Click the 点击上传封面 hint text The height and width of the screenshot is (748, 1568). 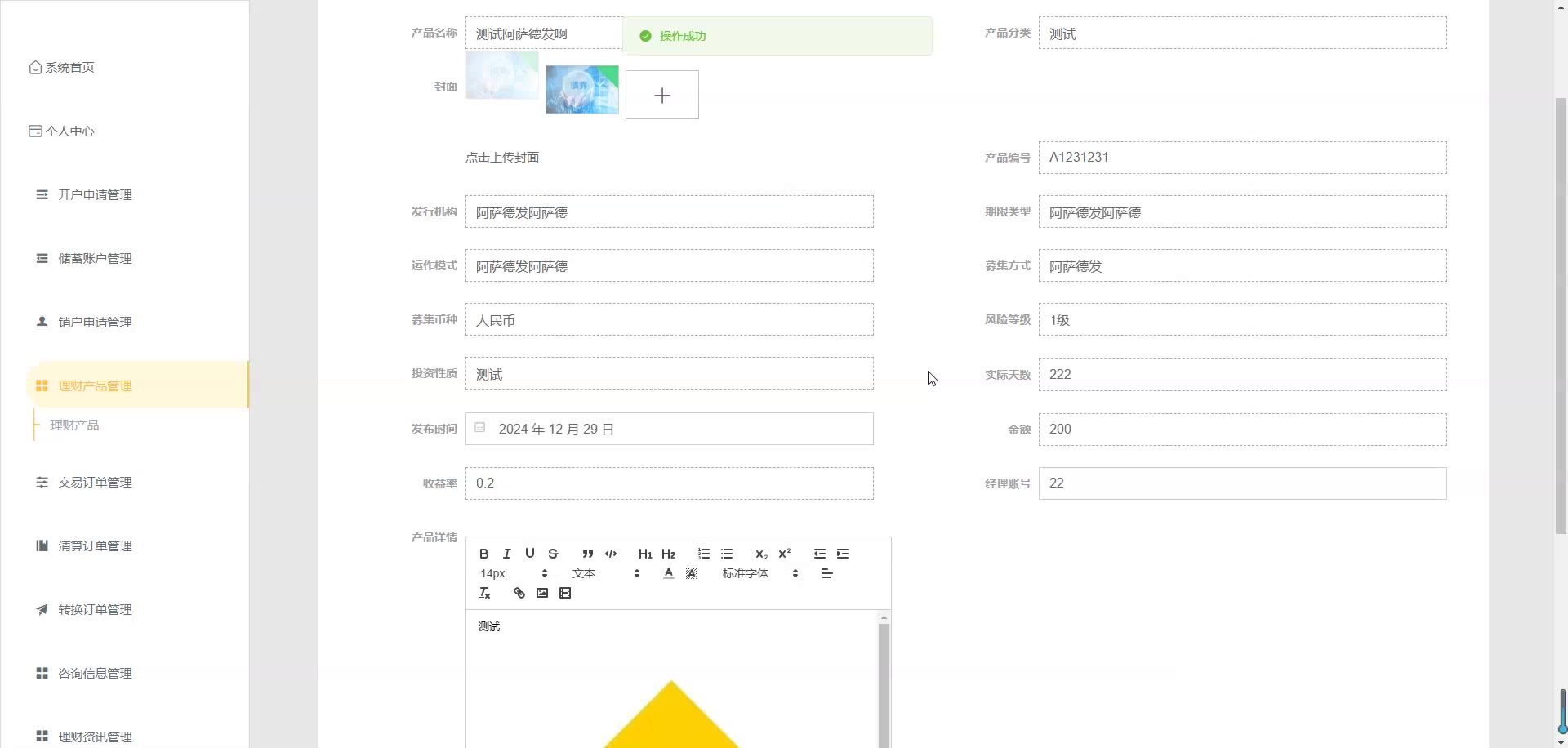[x=502, y=158]
